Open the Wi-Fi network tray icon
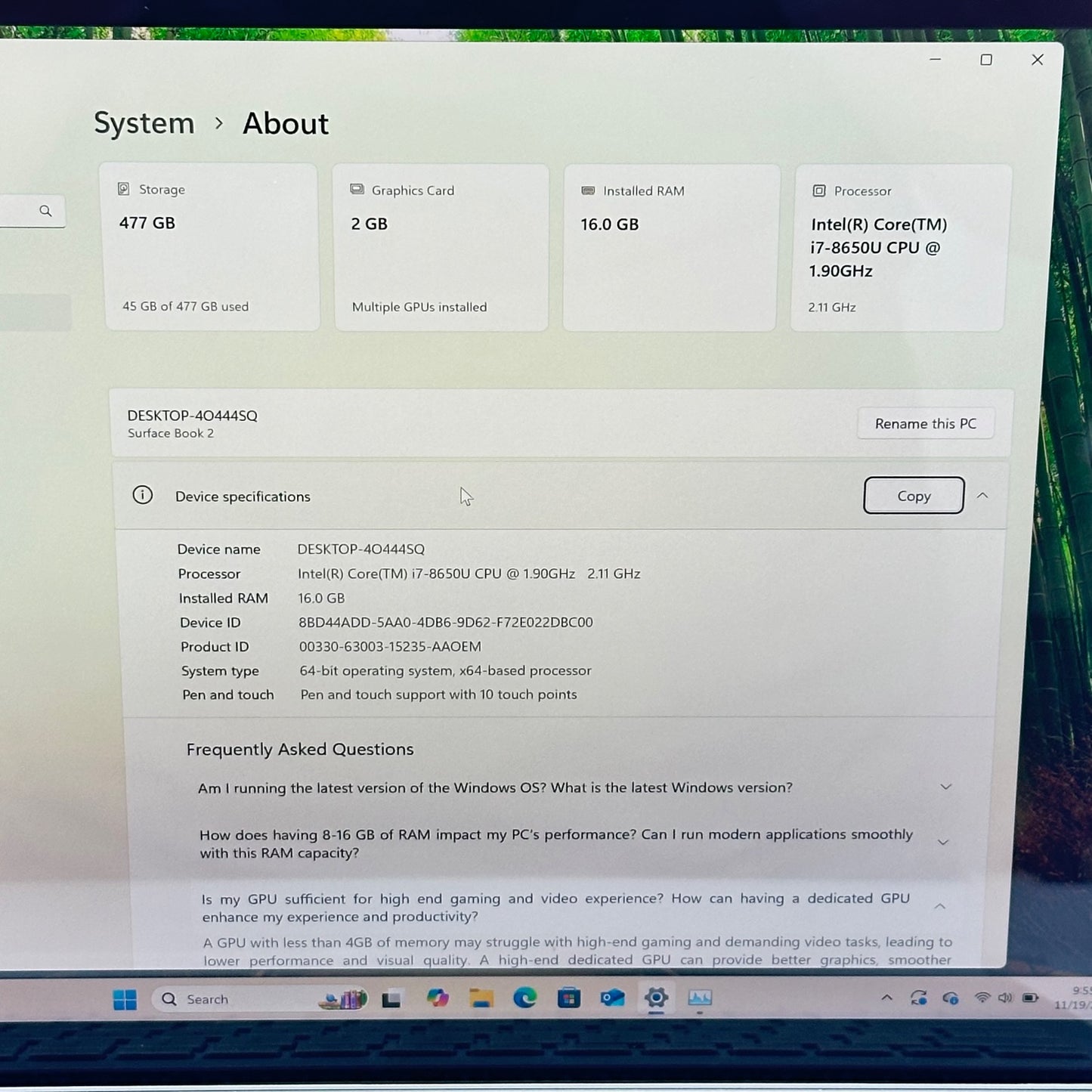Screen dimensions: 1092x1092 coord(982,998)
